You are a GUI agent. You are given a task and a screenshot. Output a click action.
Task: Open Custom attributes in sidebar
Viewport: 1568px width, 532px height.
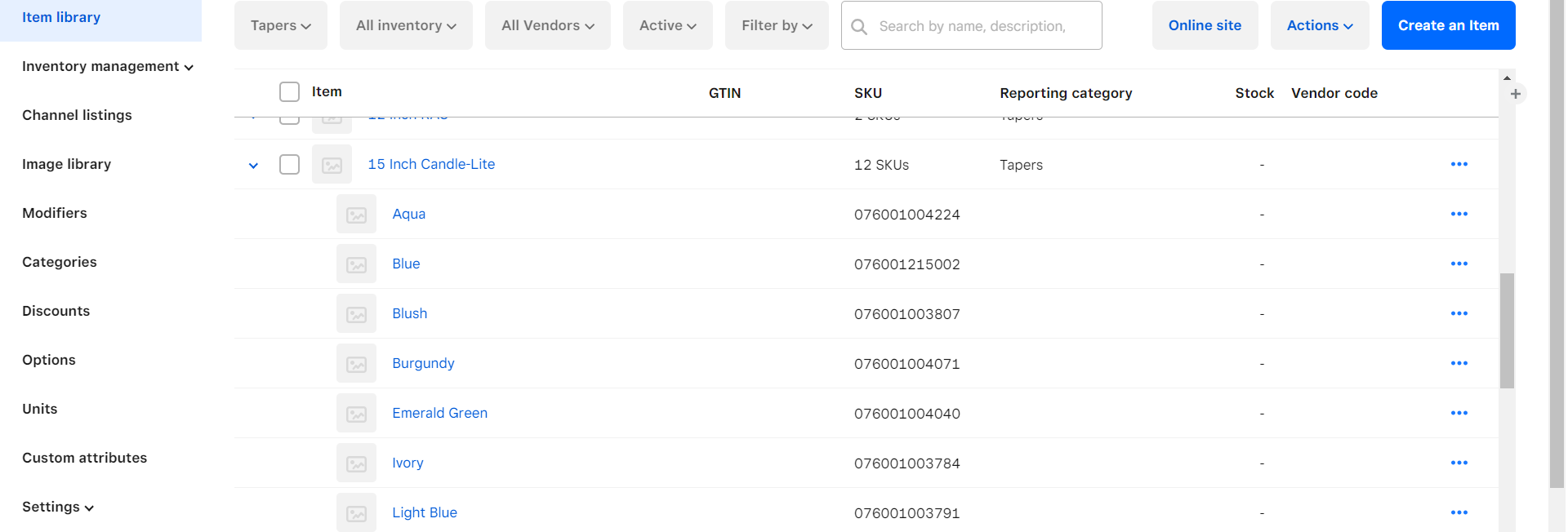pyautogui.click(x=85, y=458)
